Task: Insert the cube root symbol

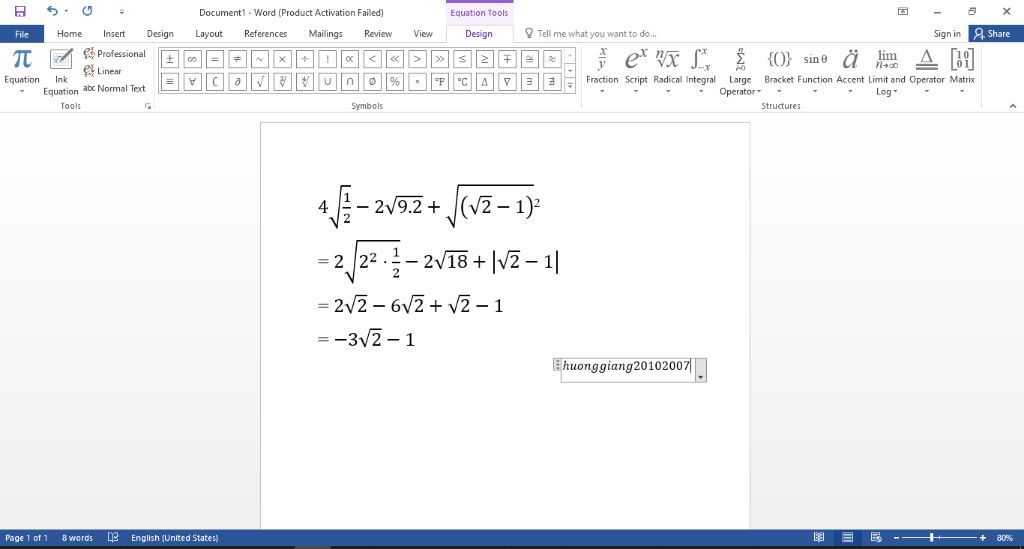Action: pyautogui.click(x=282, y=82)
